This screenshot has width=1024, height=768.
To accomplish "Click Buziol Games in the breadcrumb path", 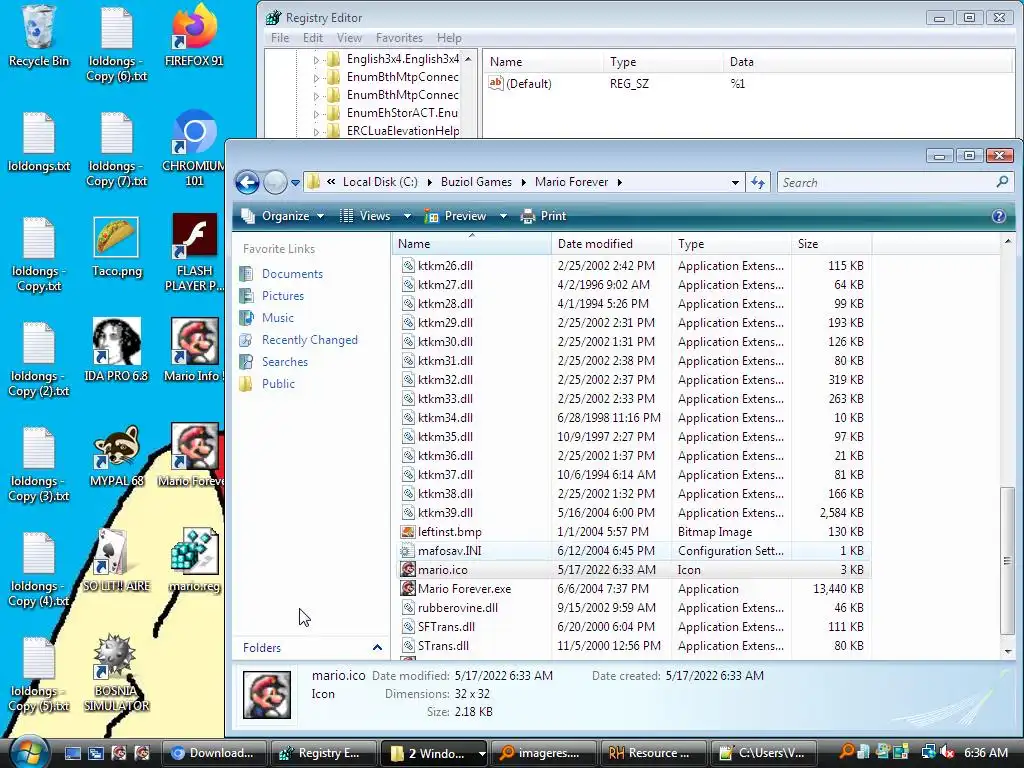I will coord(476,182).
